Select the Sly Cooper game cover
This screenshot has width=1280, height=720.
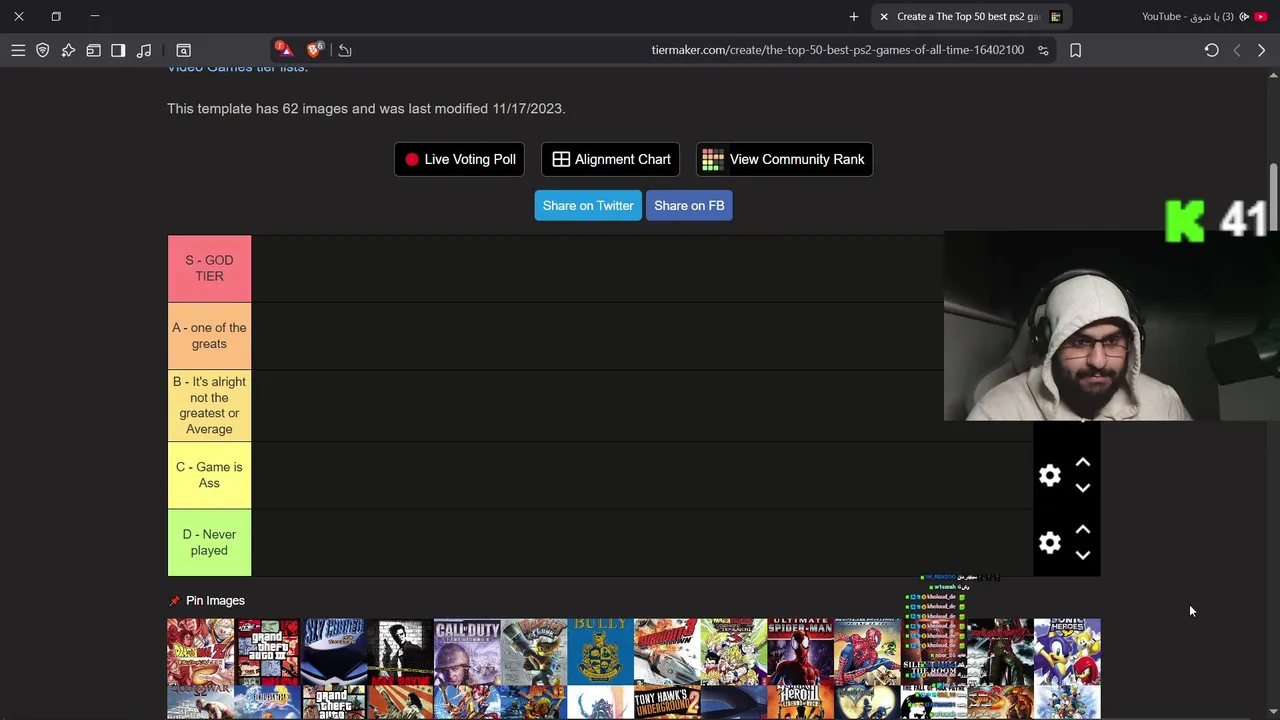pos(334,651)
